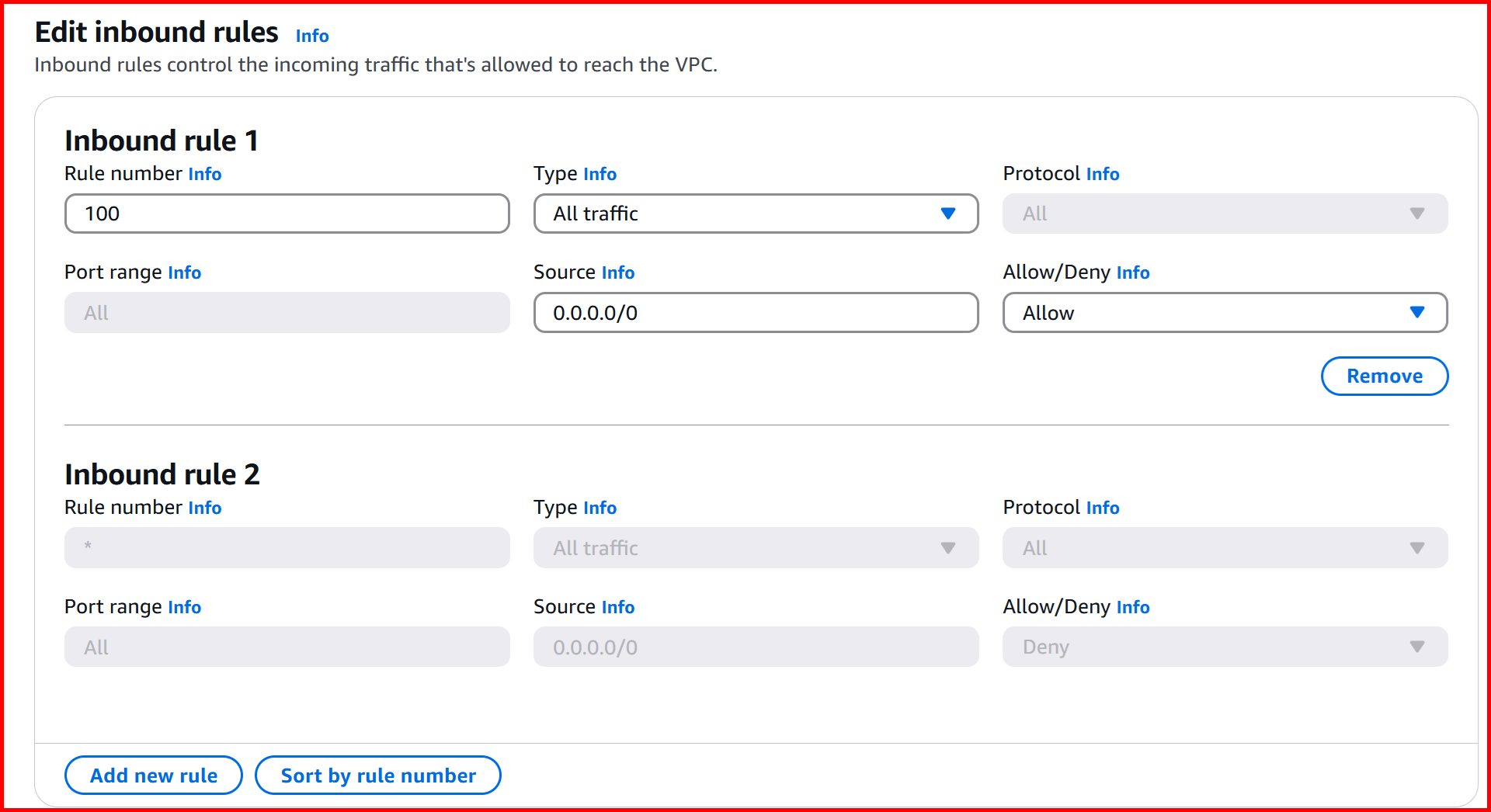Click the Add new rule button
This screenshot has height=812, width=1491.
pyautogui.click(x=154, y=776)
